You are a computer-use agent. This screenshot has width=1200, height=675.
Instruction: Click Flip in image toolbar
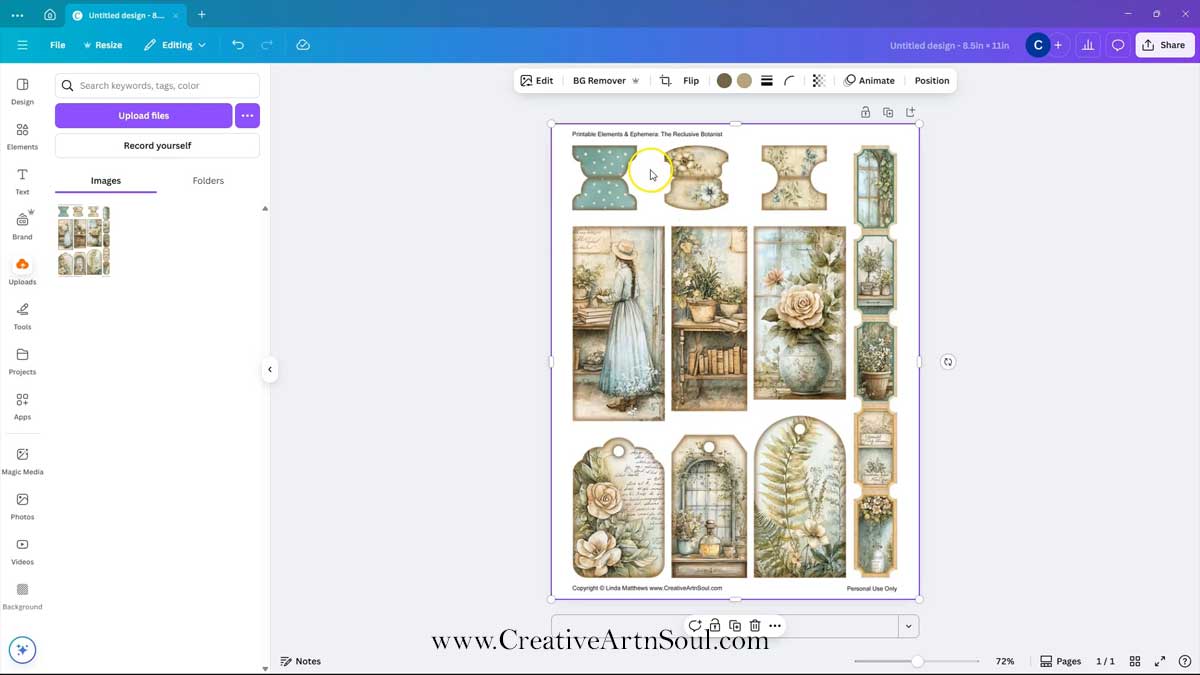point(691,81)
